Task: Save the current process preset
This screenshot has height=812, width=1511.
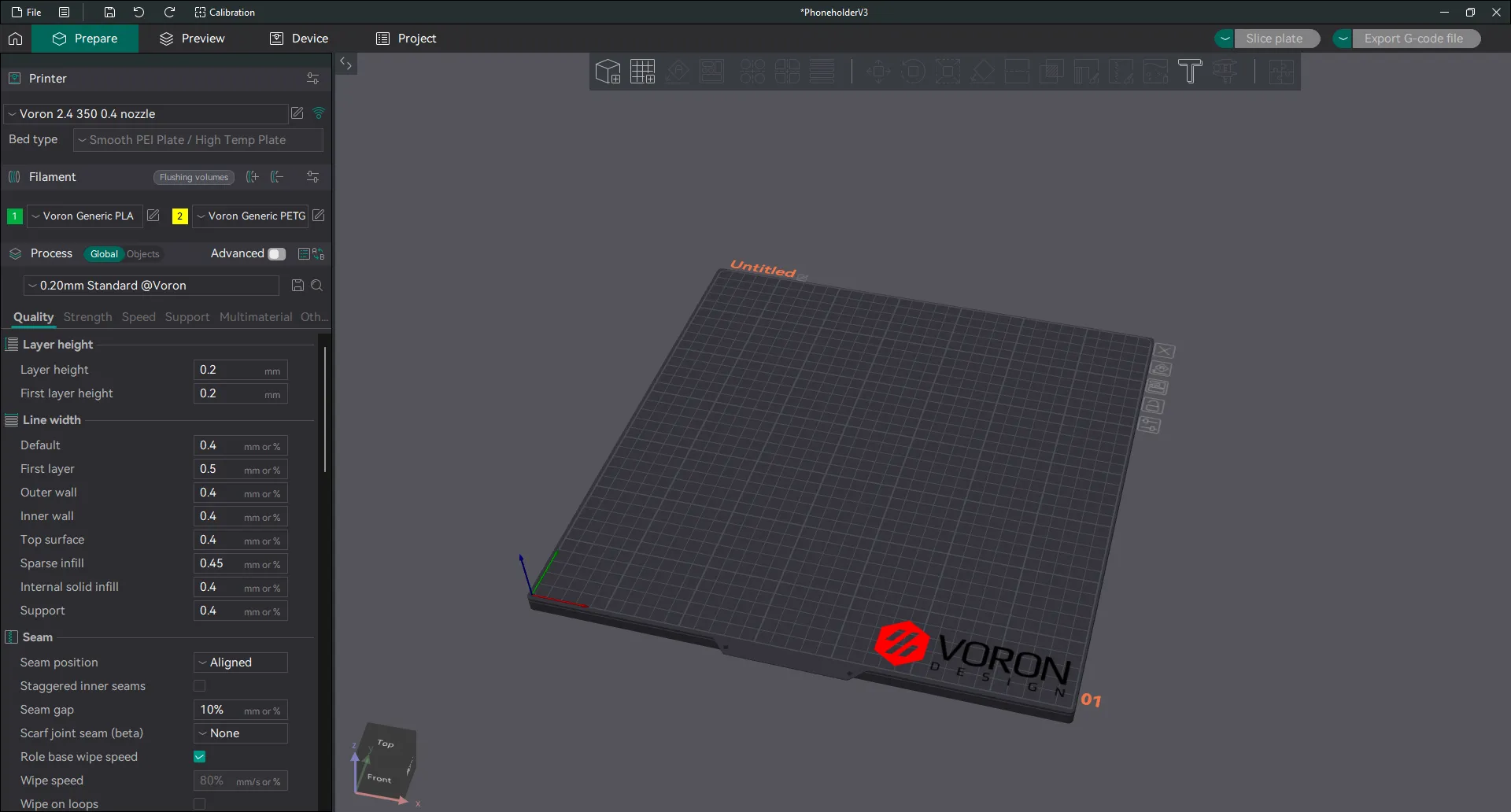Action: pyautogui.click(x=297, y=286)
